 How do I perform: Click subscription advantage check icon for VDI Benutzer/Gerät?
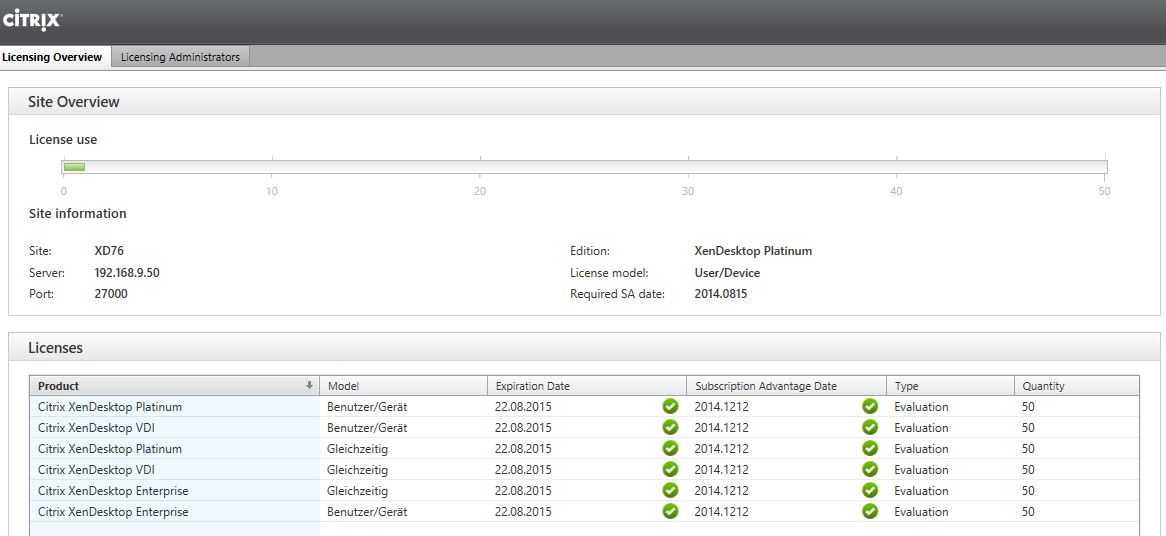point(870,428)
